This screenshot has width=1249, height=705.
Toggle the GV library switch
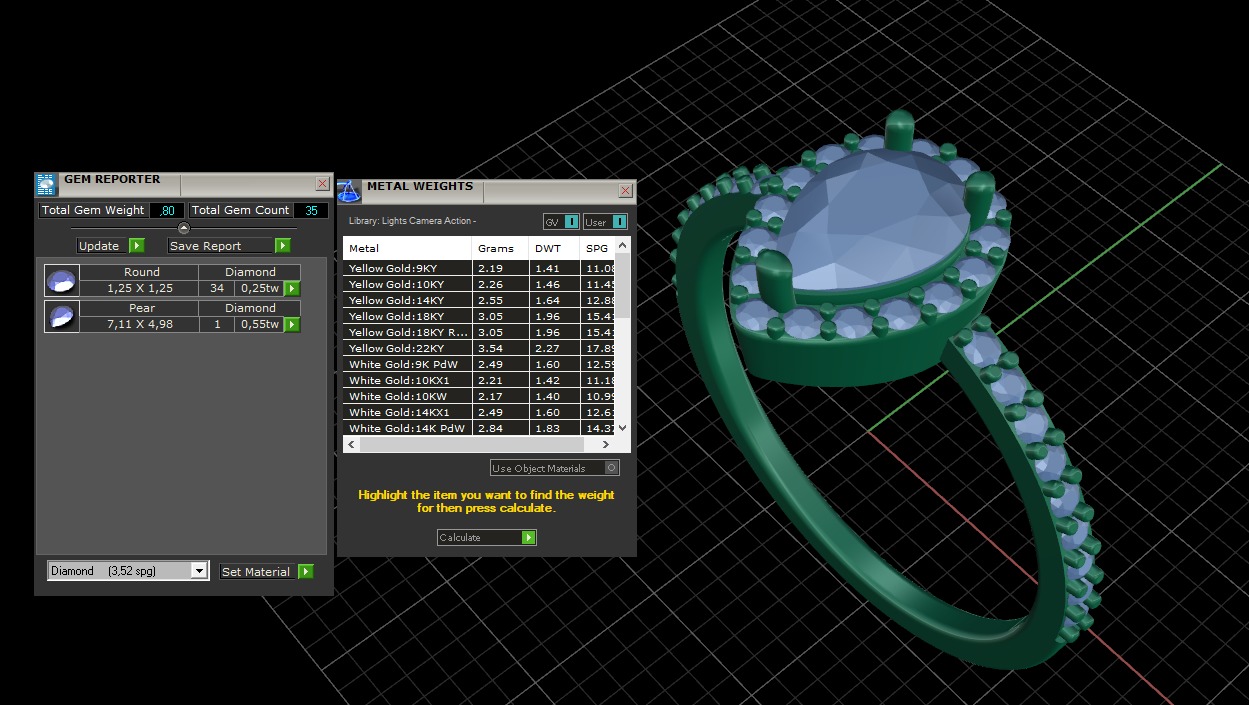coord(561,222)
